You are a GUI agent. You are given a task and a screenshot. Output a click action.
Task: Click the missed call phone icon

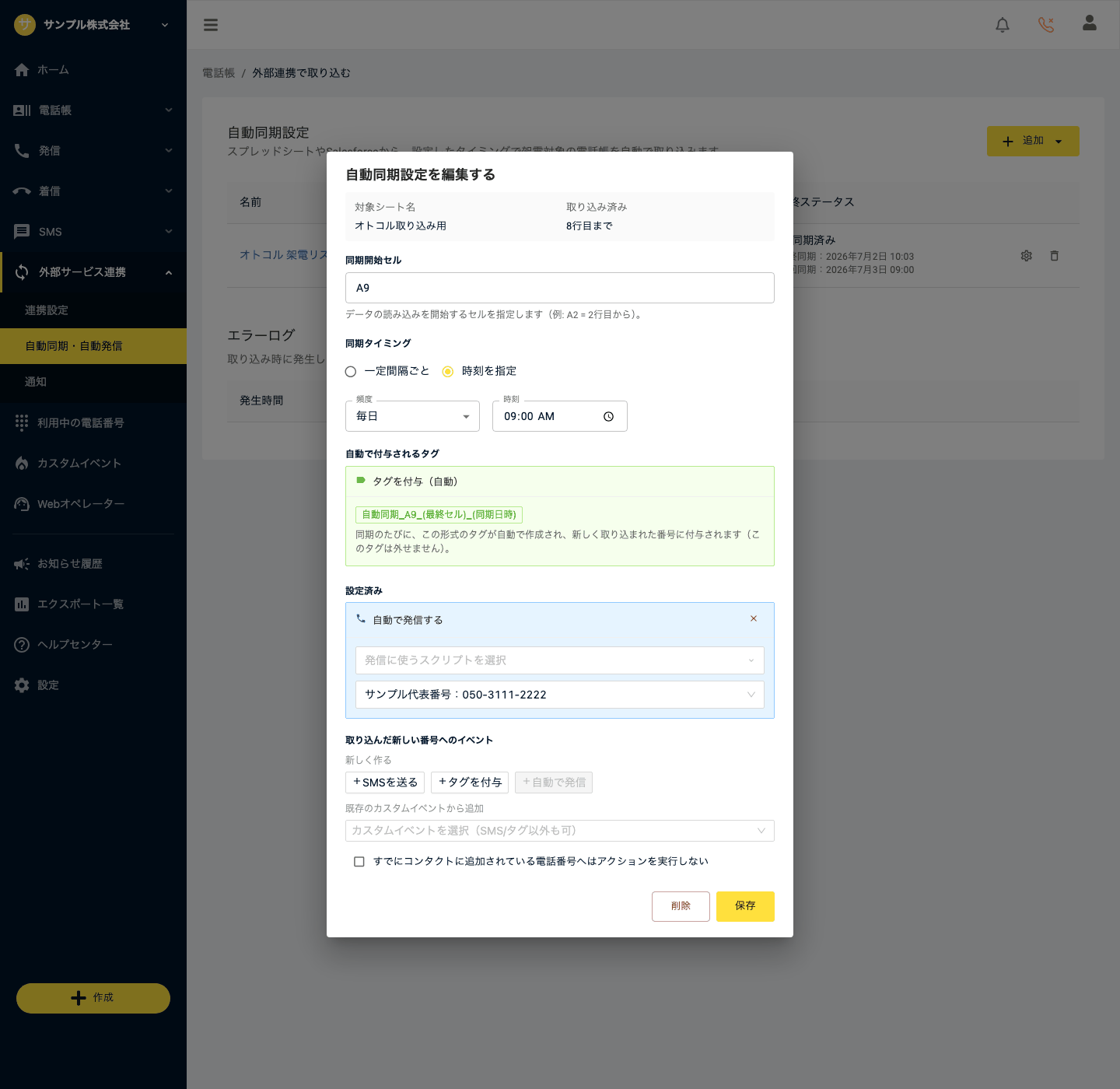pyautogui.click(x=1046, y=25)
